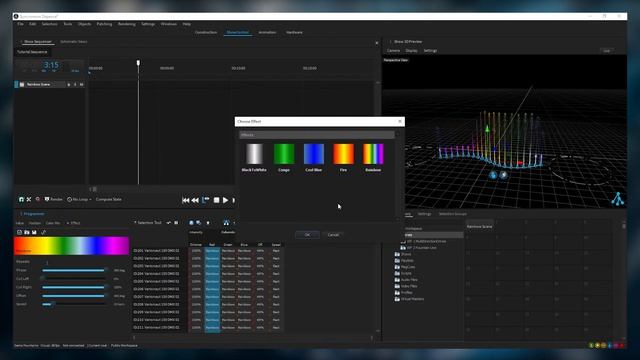The height and width of the screenshot is (360, 640).
Task: Open the No Loop dropdown
Action: tap(79, 199)
